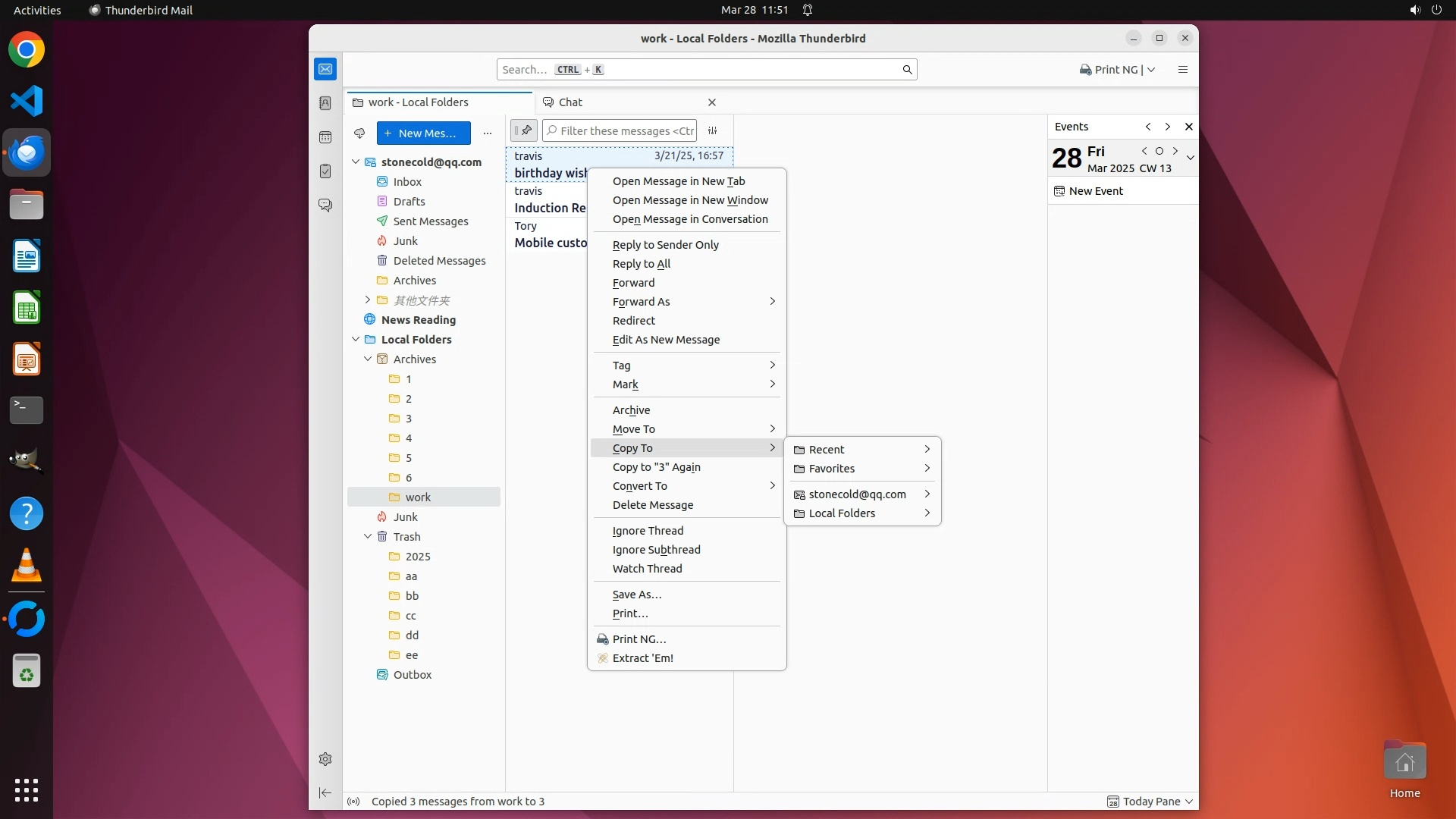The height and width of the screenshot is (819, 1456).
Task: Select Delete Message from context menu
Action: pyautogui.click(x=652, y=505)
